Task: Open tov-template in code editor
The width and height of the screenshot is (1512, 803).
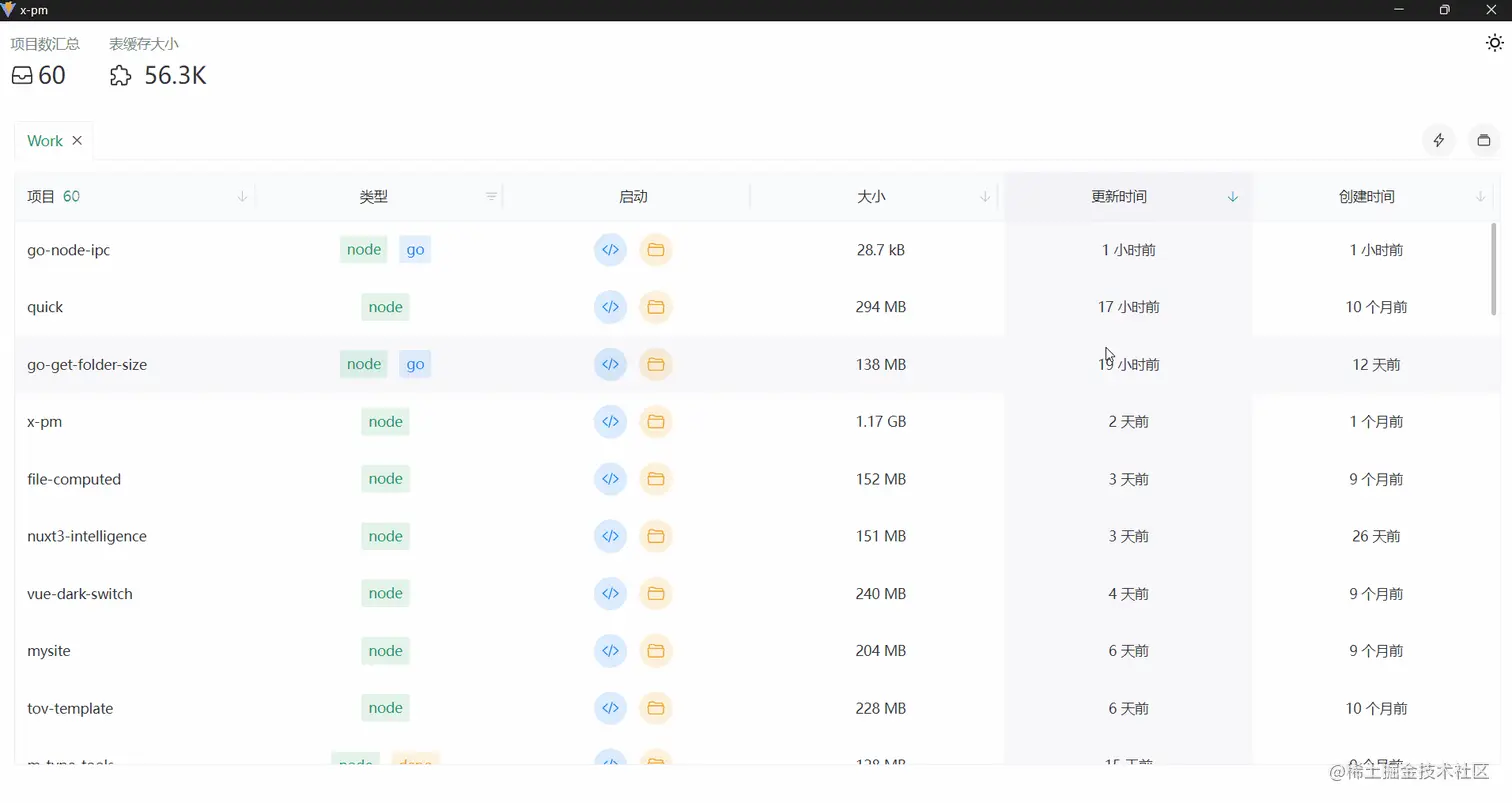Action: (x=610, y=708)
